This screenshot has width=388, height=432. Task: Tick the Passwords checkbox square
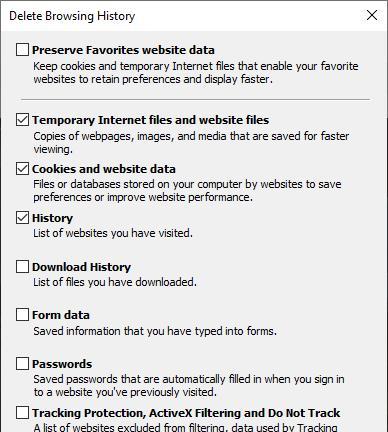point(22,364)
